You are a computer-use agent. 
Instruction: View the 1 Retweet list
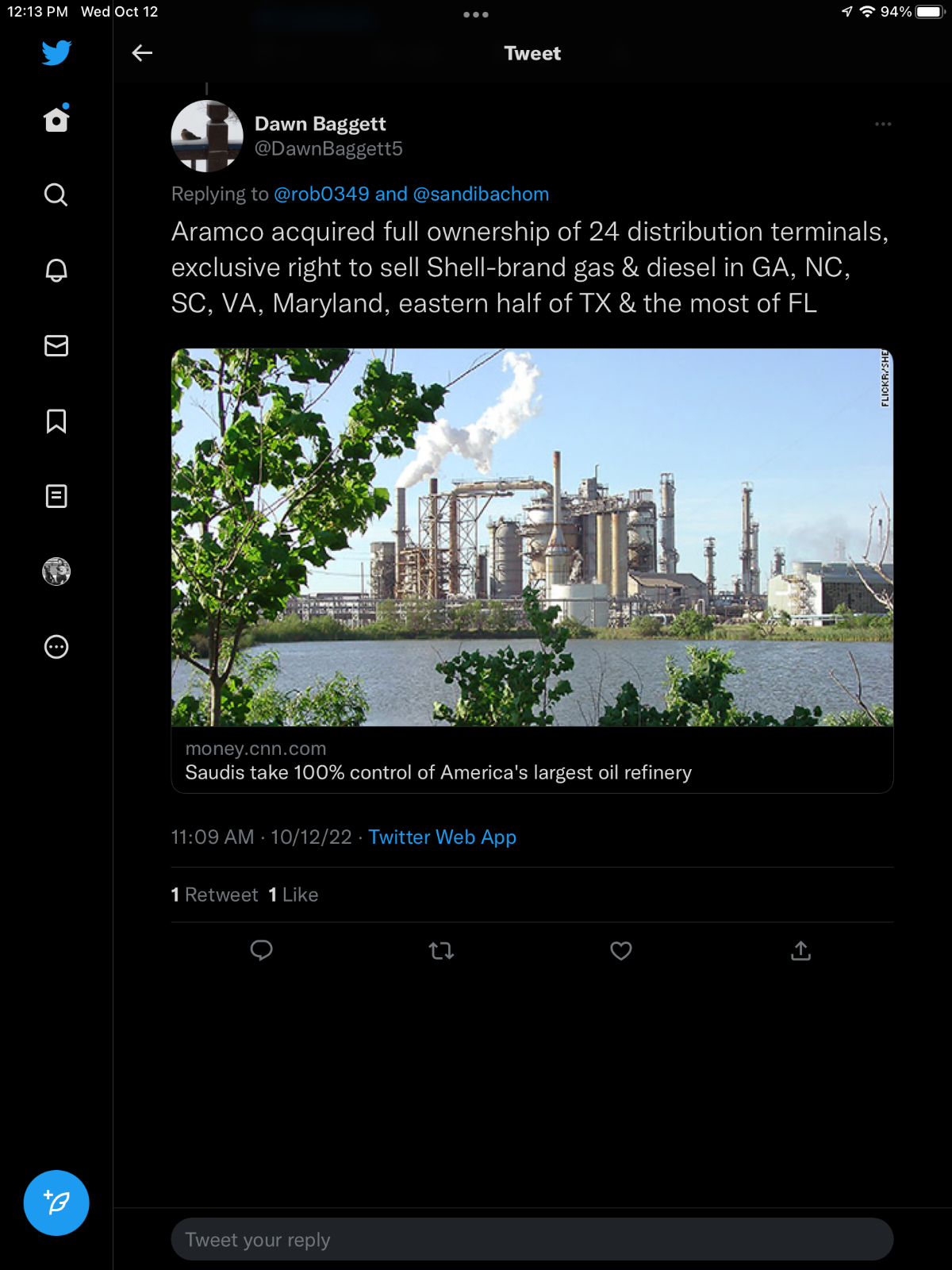click(x=215, y=895)
